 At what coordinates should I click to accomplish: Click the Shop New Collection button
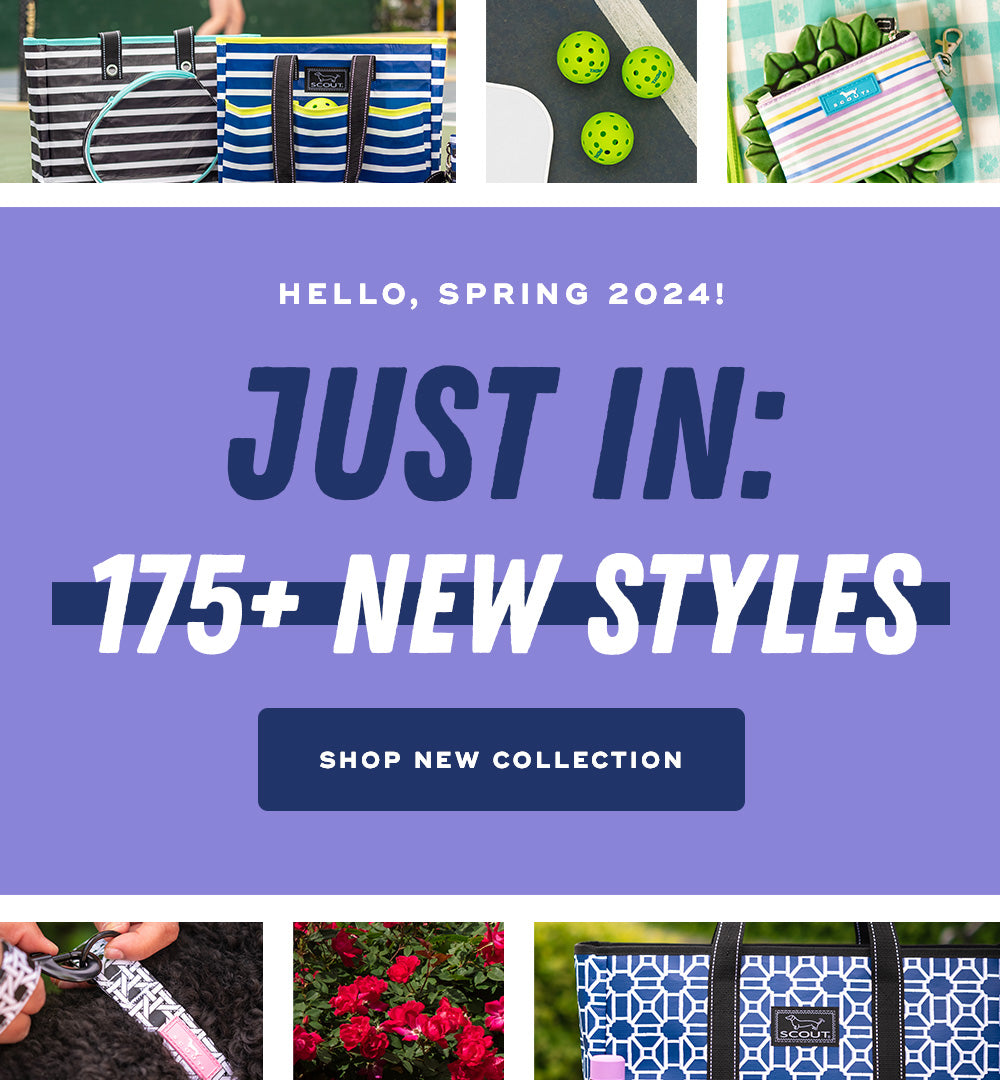coord(501,759)
